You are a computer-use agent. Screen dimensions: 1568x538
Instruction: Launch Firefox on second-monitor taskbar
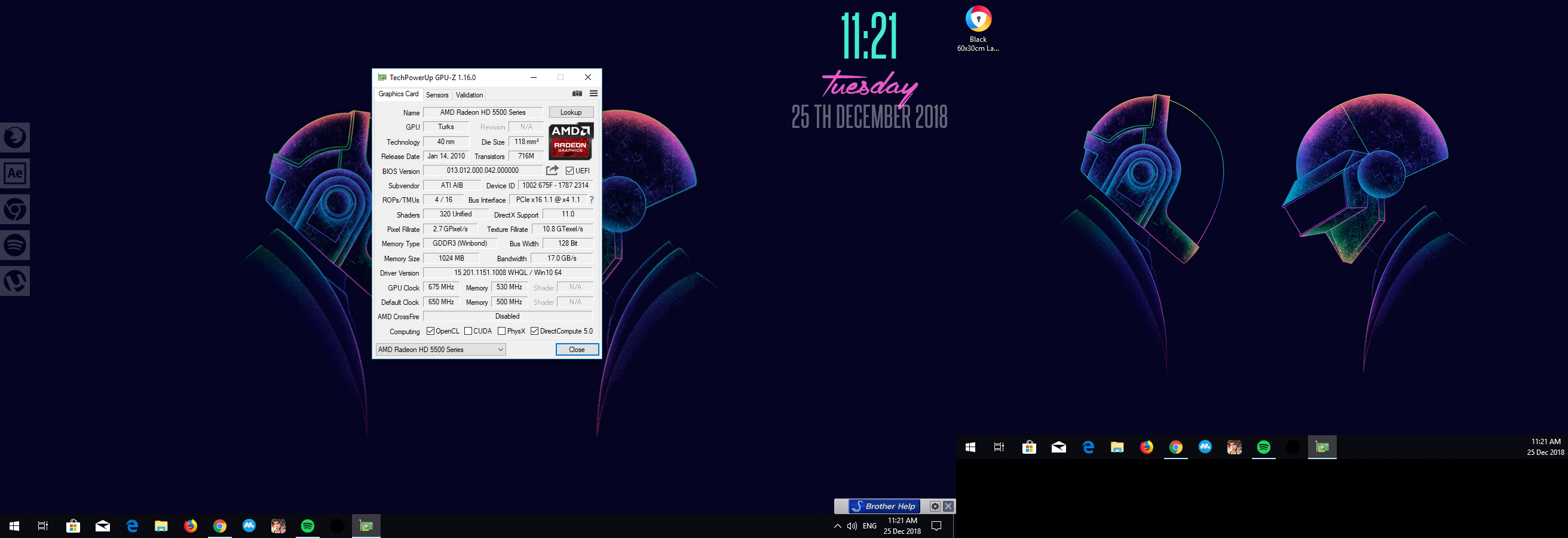(1146, 447)
